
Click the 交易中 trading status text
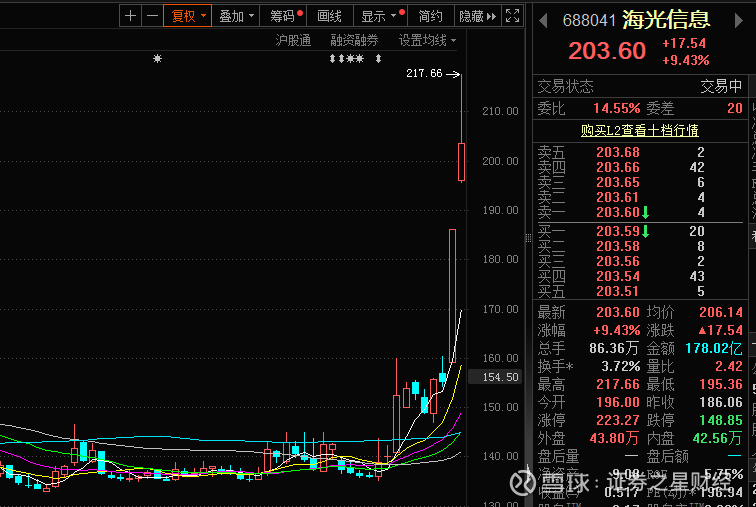(x=721, y=87)
